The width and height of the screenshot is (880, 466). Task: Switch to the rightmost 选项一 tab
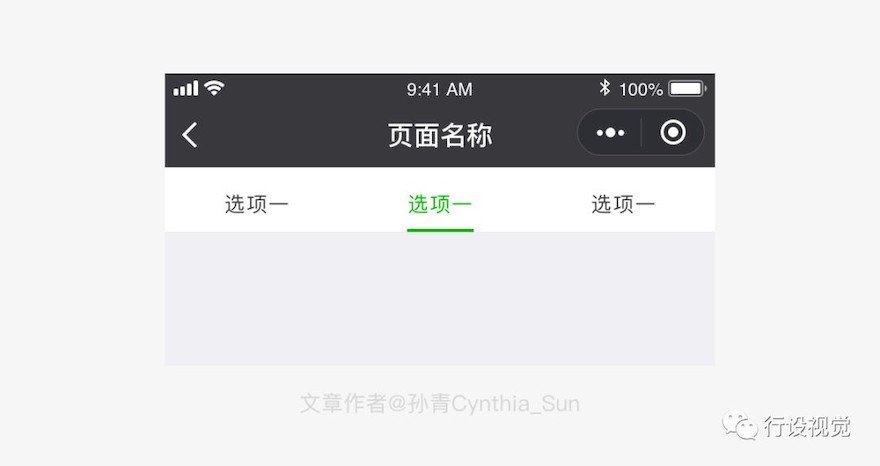pyautogui.click(x=623, y=204)
